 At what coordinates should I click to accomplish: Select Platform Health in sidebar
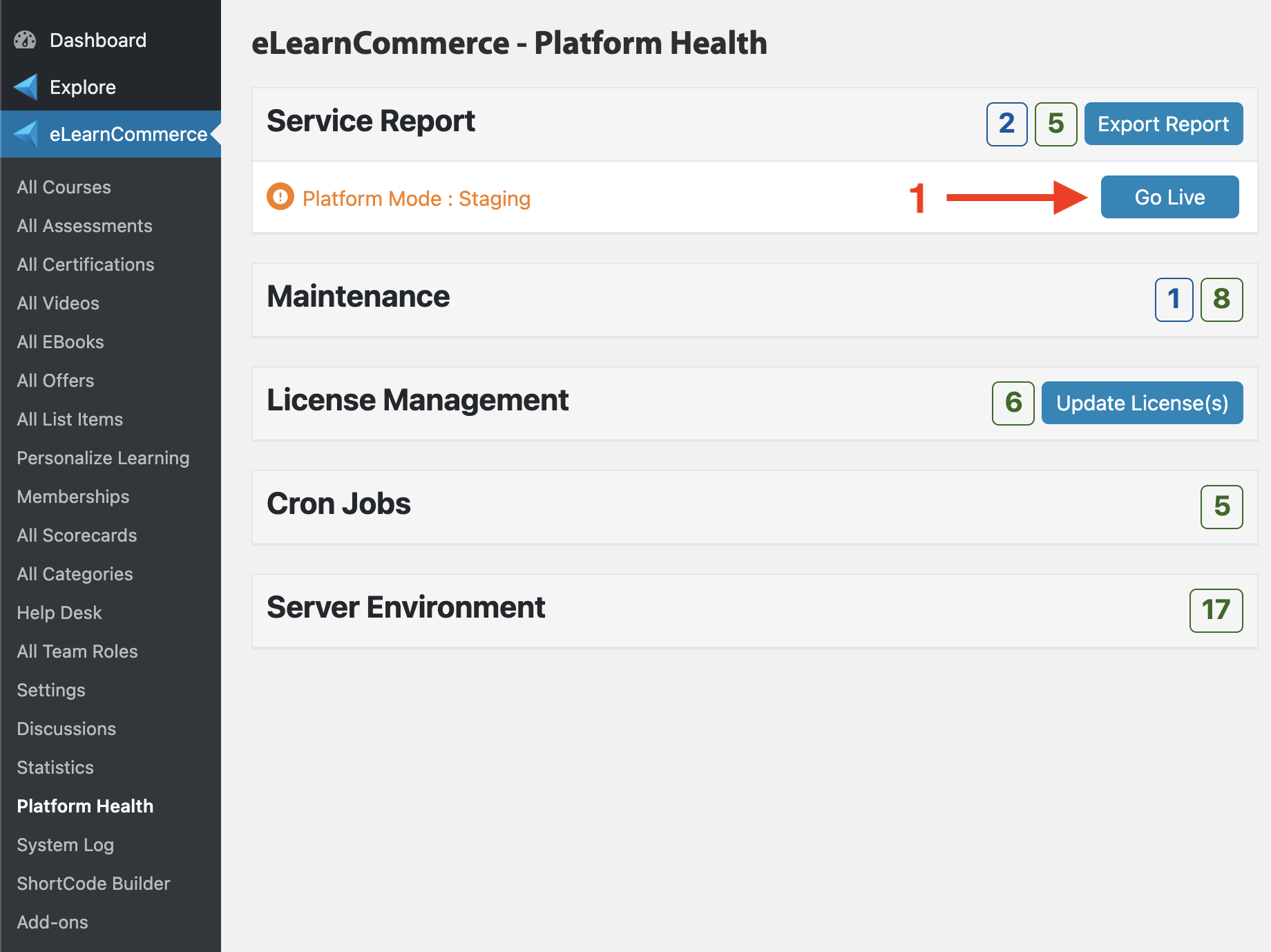pos(85,806)
